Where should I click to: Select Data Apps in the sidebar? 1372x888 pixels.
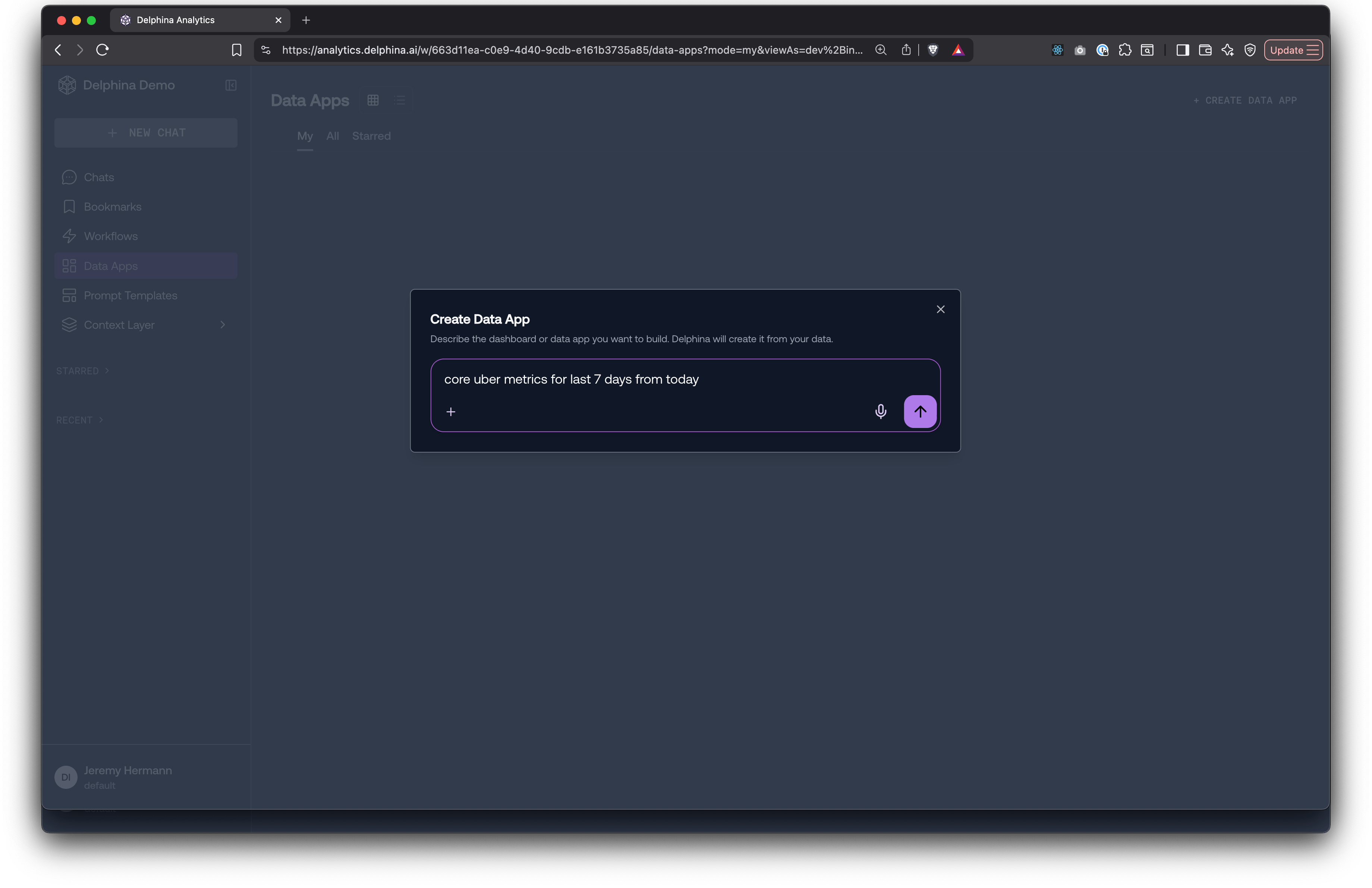(146, 266)
